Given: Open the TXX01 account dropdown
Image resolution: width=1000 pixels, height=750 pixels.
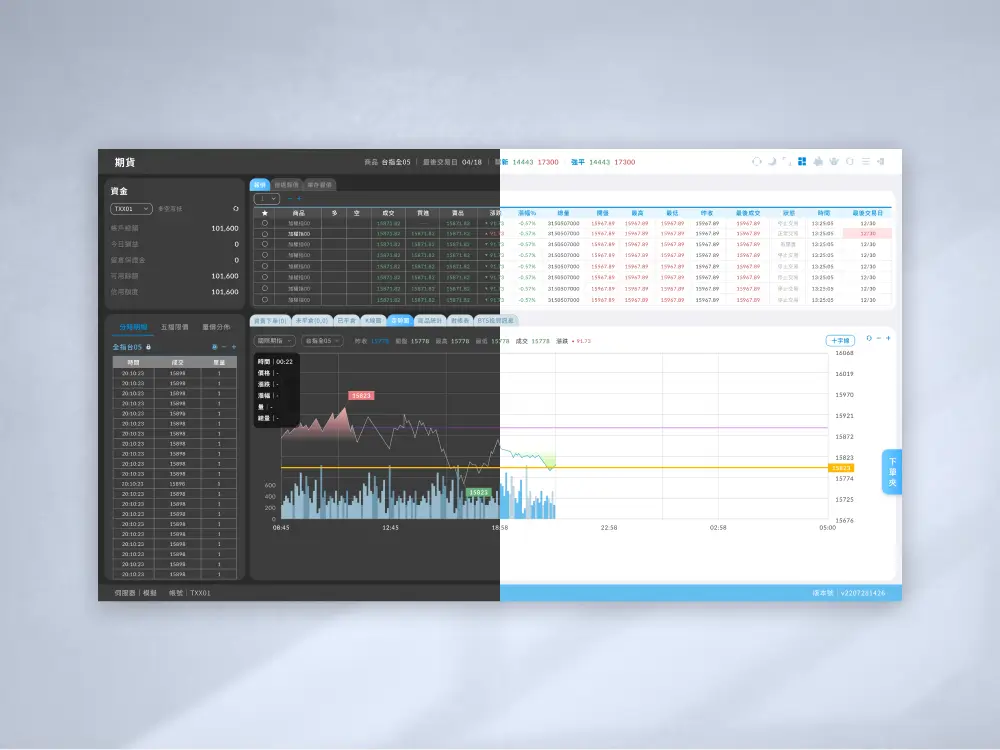Looking at the screenshot, I should pos(131,209).
